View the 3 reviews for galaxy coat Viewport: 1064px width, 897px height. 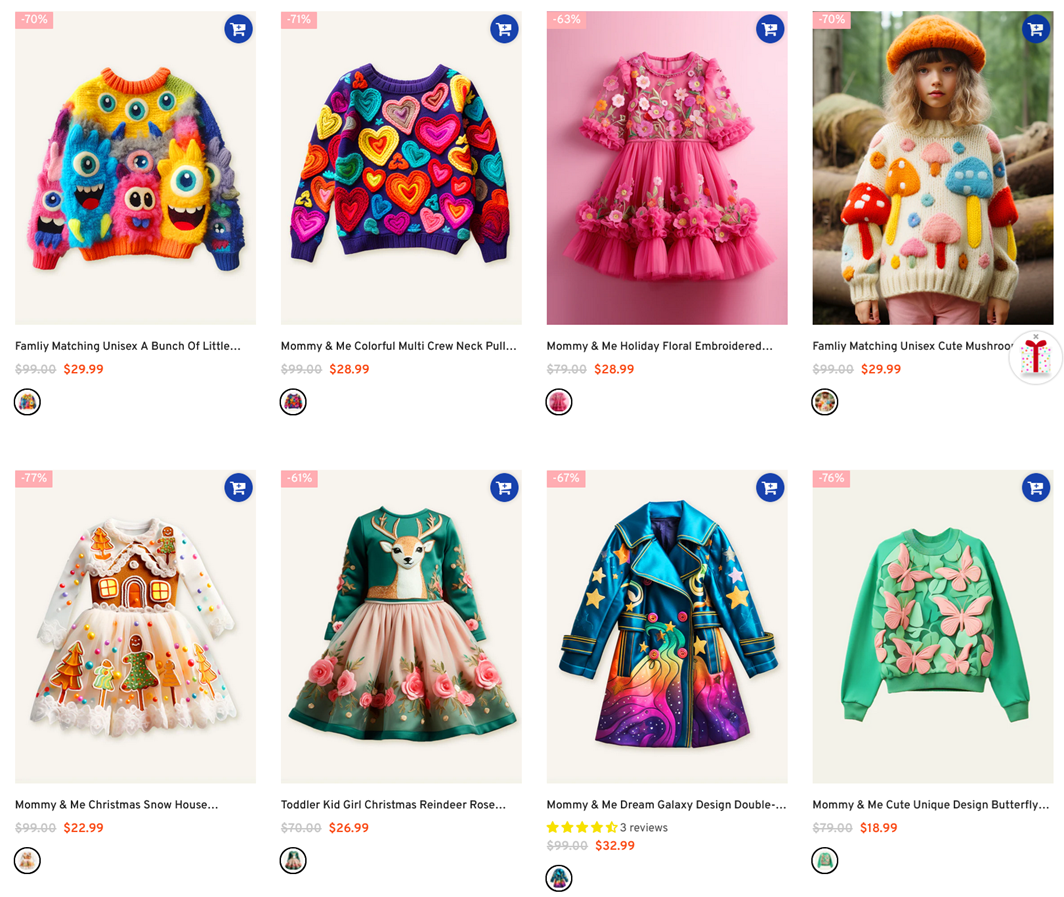(643, 827)
